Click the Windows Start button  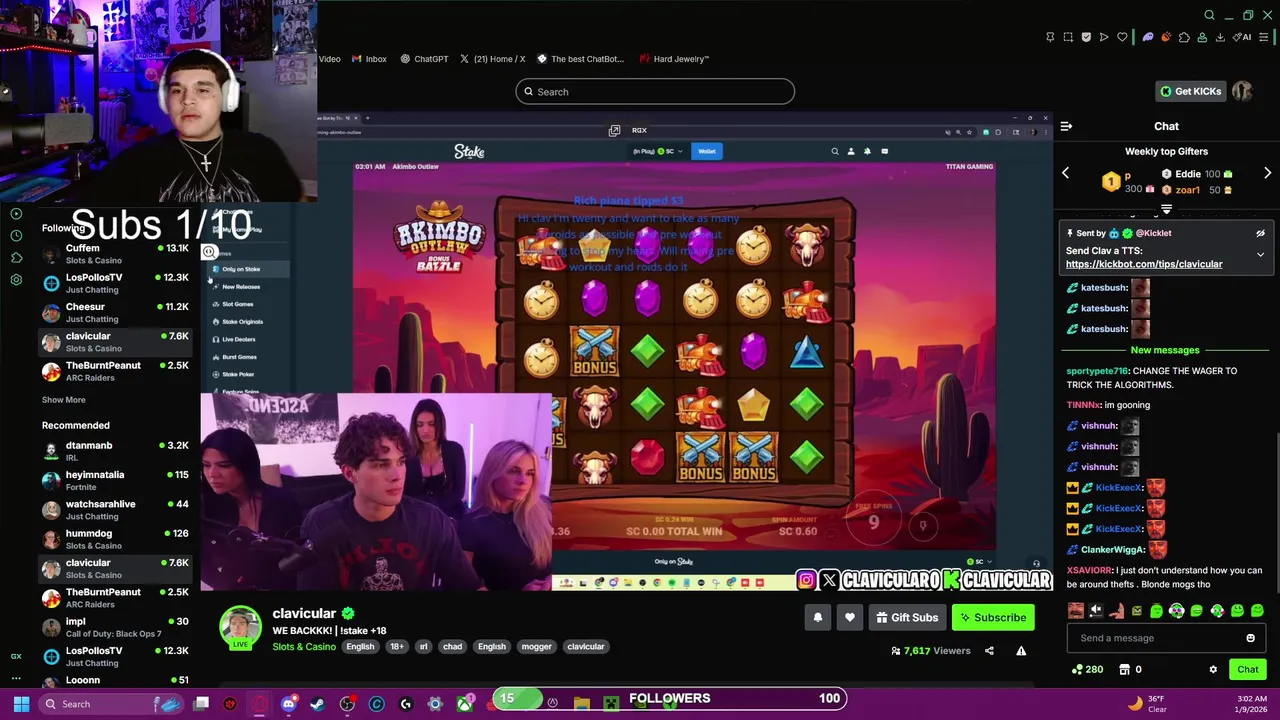coord(21,704)
